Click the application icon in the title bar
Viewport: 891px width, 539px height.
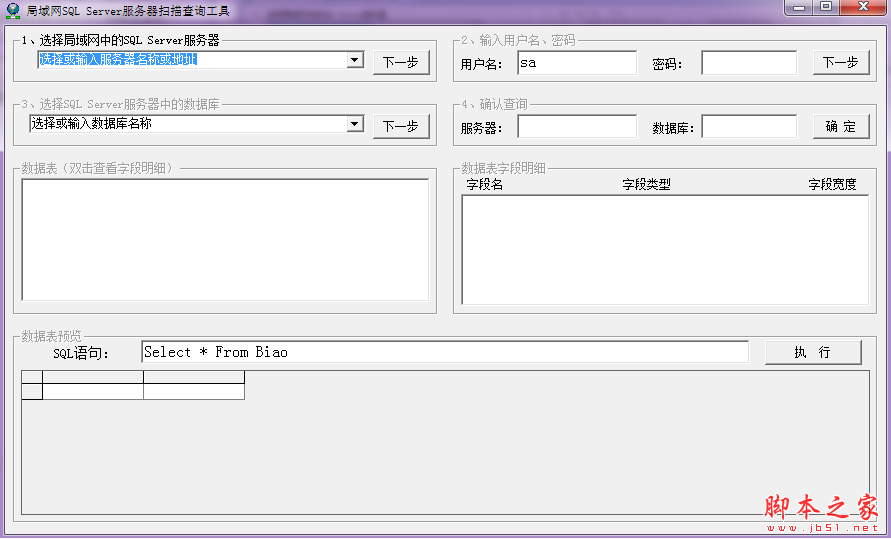click(x=13, y=11)
